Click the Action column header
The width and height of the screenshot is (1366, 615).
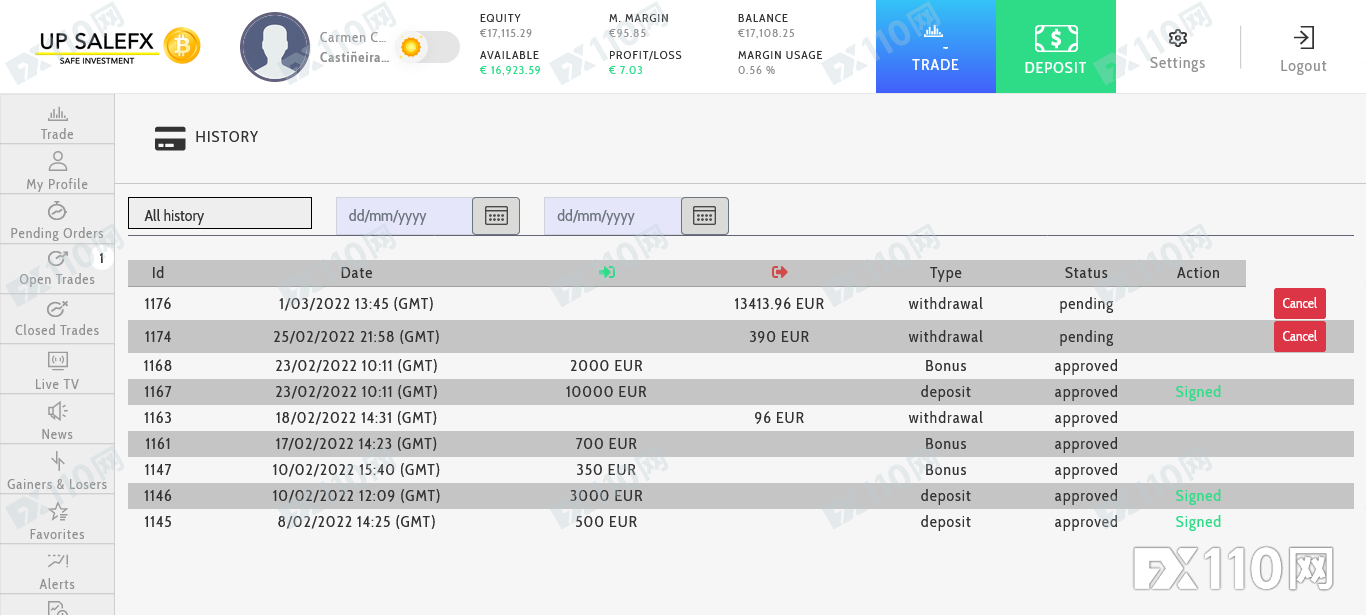tap(1198, 273)
